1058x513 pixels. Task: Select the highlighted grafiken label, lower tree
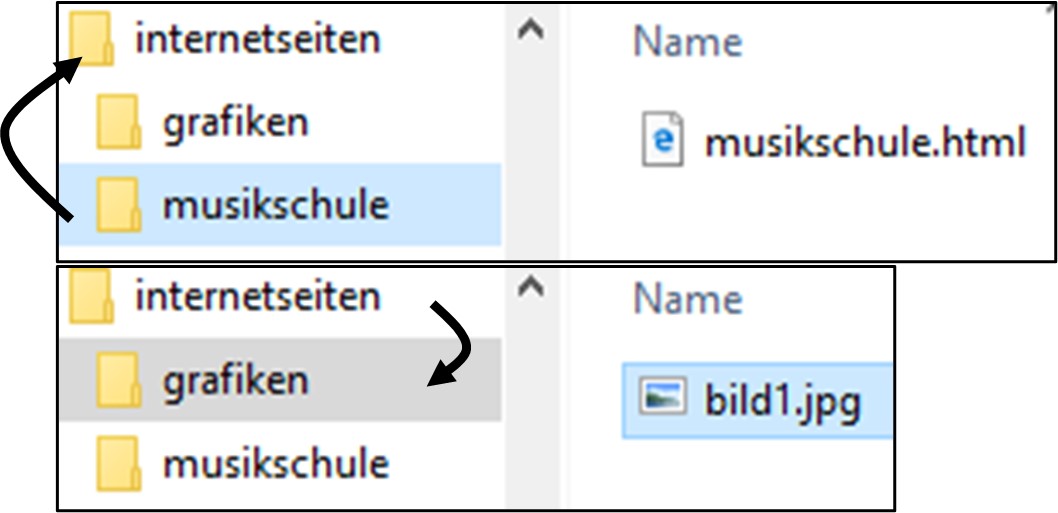[x=235, y=380]
